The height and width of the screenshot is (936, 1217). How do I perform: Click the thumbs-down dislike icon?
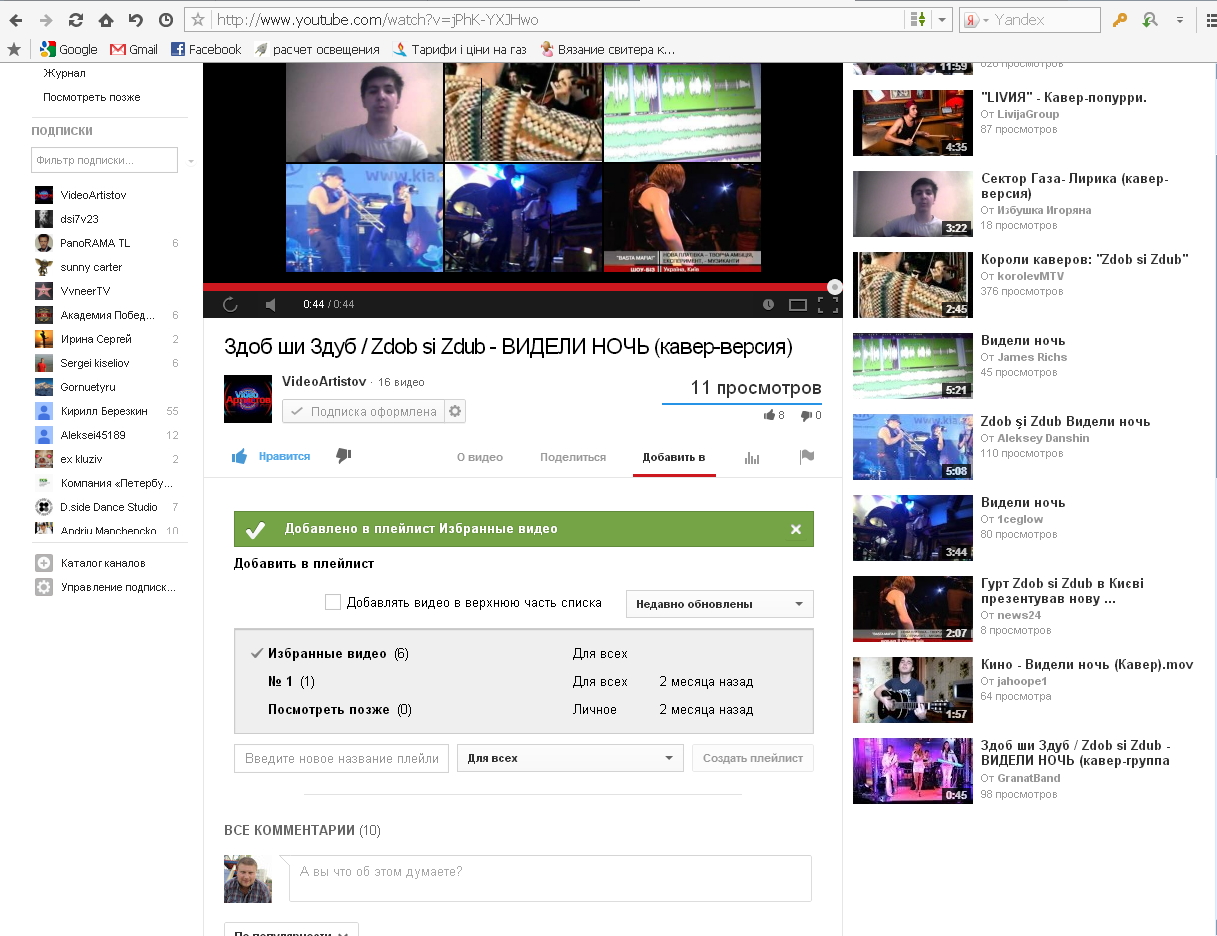click(x=344, y=456)
